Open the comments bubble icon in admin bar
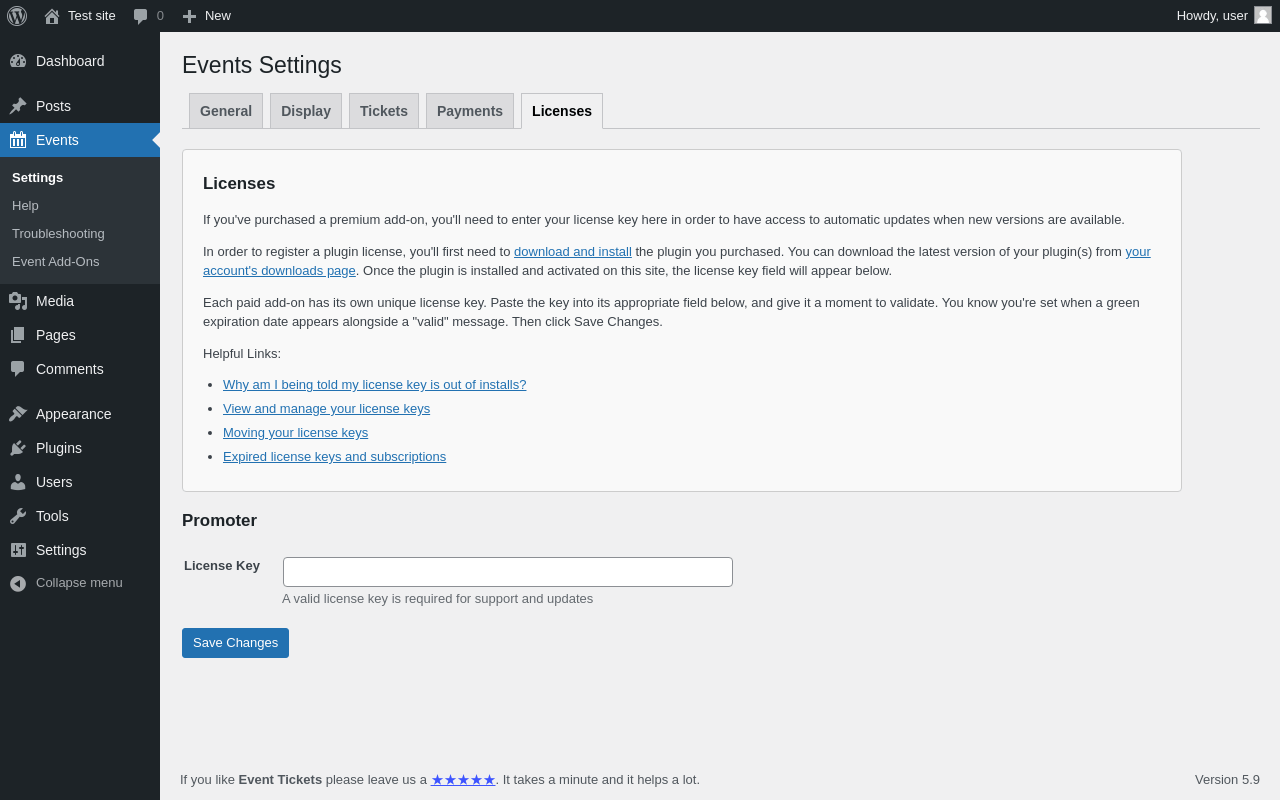This screenshot has height=800, width=1280. pyautogui.click(x=141, y=16)
